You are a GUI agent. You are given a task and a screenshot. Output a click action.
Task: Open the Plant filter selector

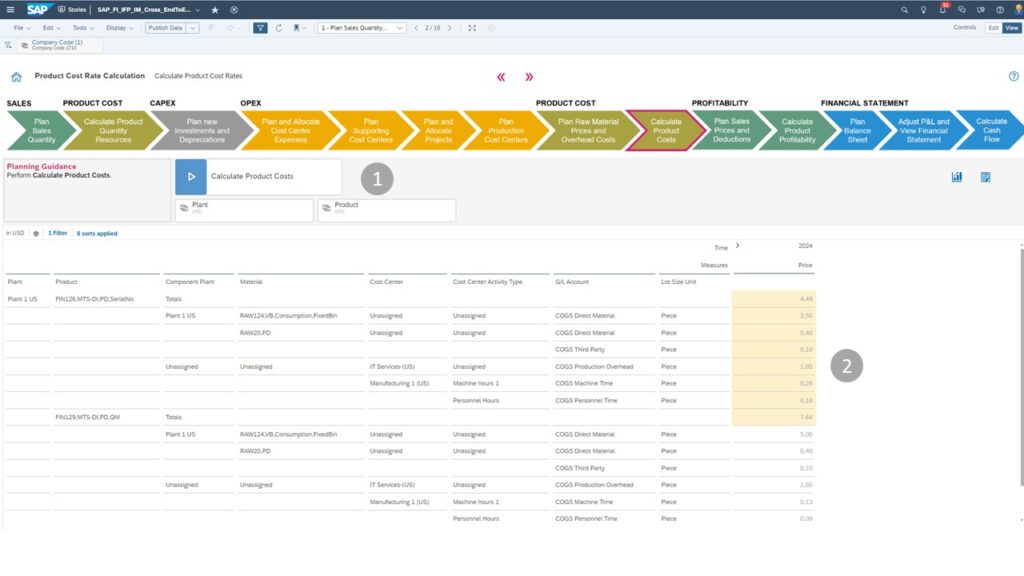tap(244, 209)
